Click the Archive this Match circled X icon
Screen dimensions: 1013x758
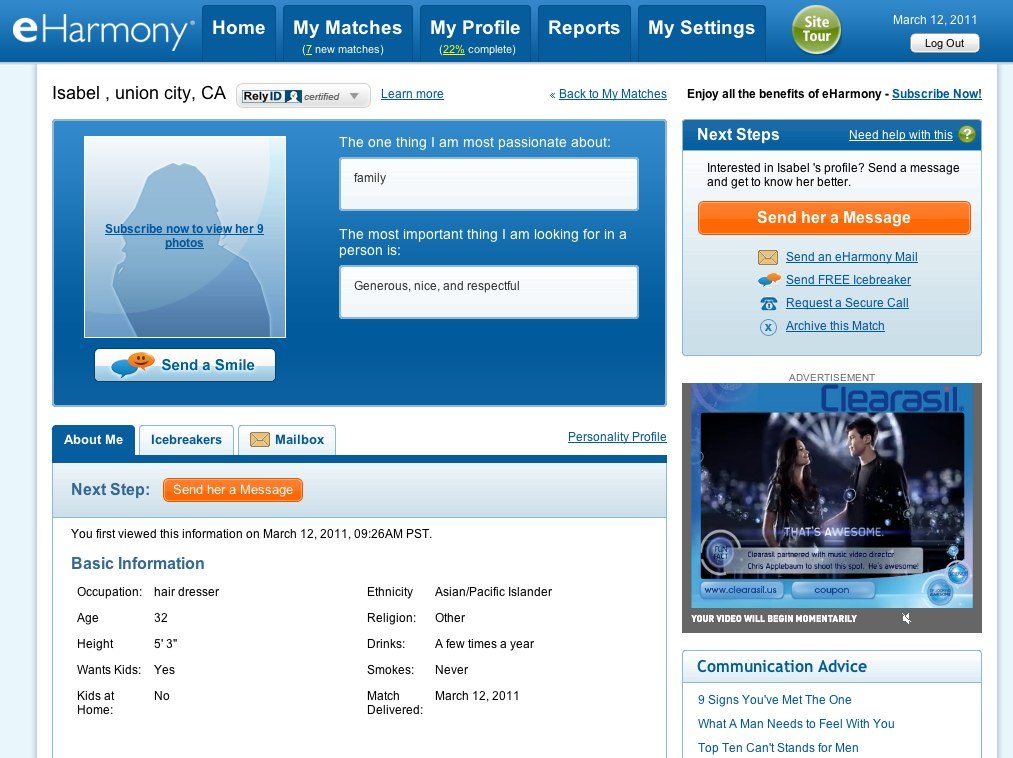coord(768,326)
